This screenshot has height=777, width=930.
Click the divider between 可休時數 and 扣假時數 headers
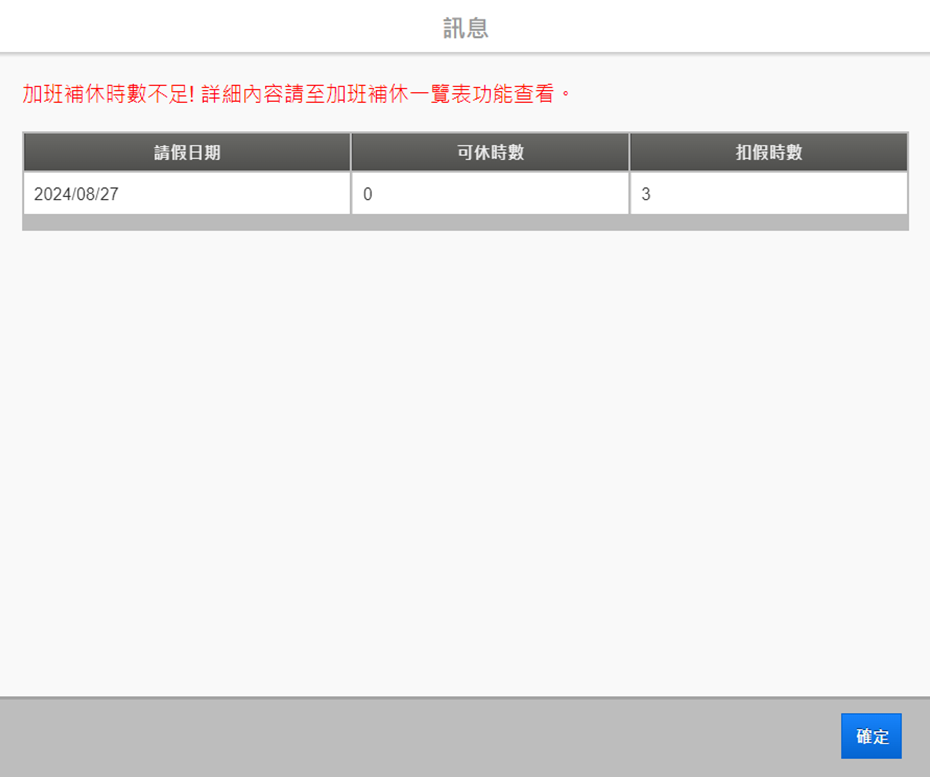click(629, 152)
